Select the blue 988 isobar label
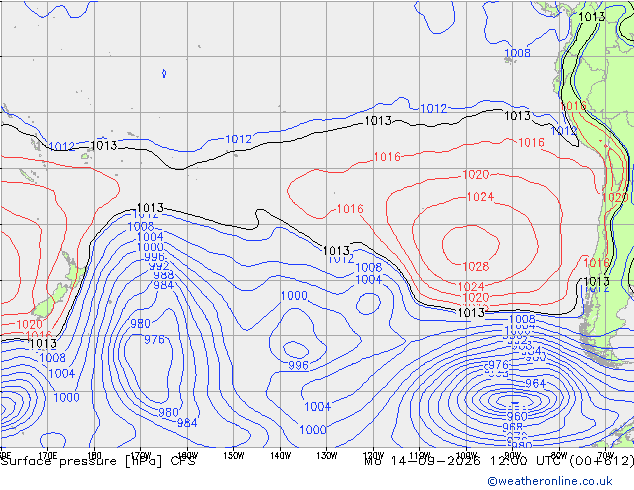This screenshot has width=634, height=490. pos(163,275)
